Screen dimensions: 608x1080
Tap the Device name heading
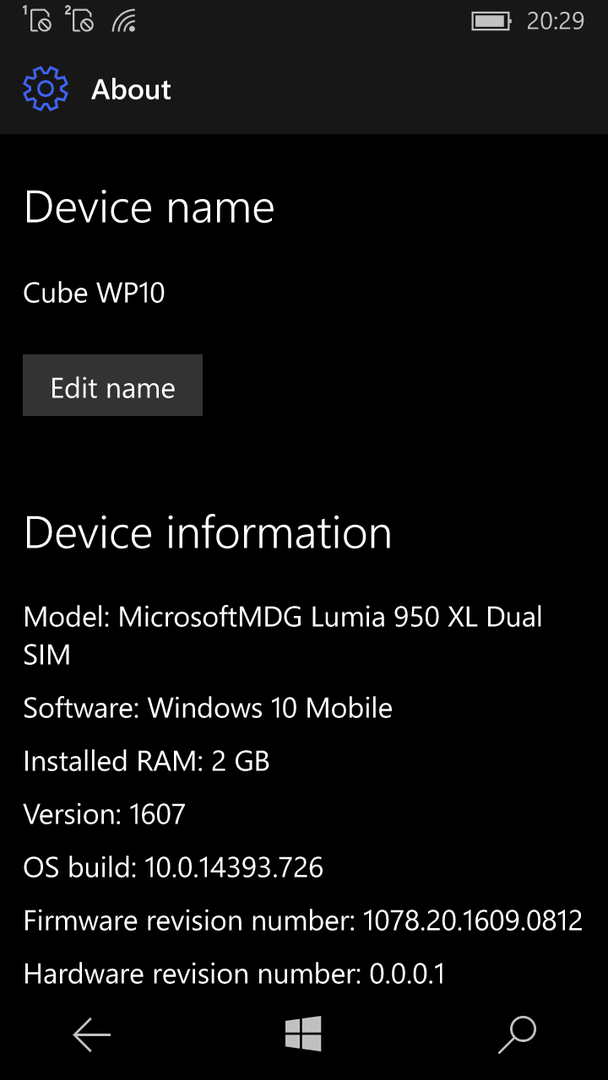click(x=149, y=207)
